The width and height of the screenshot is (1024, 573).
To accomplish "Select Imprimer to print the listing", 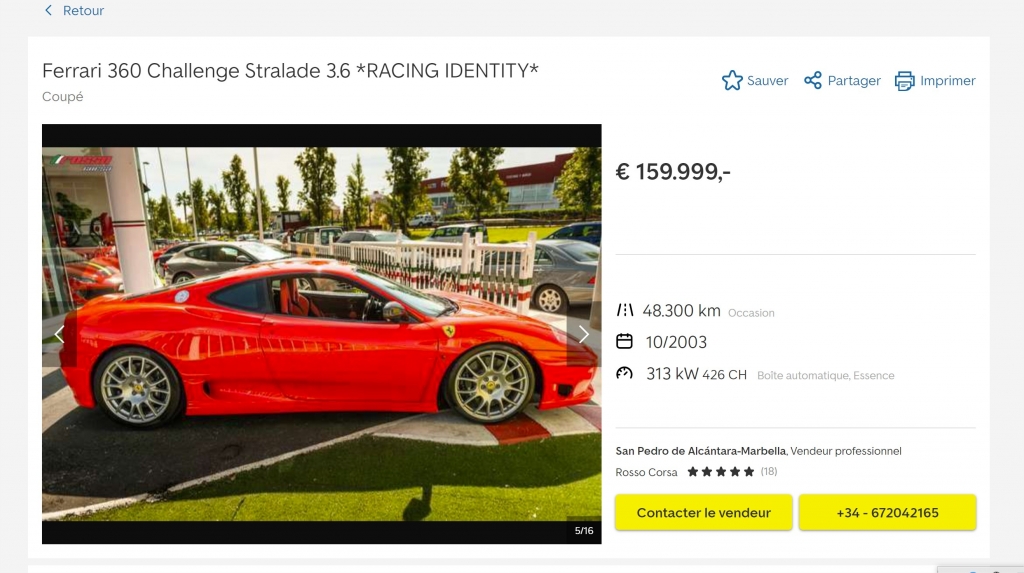I will pyautogui.click(x=948, y=80).
